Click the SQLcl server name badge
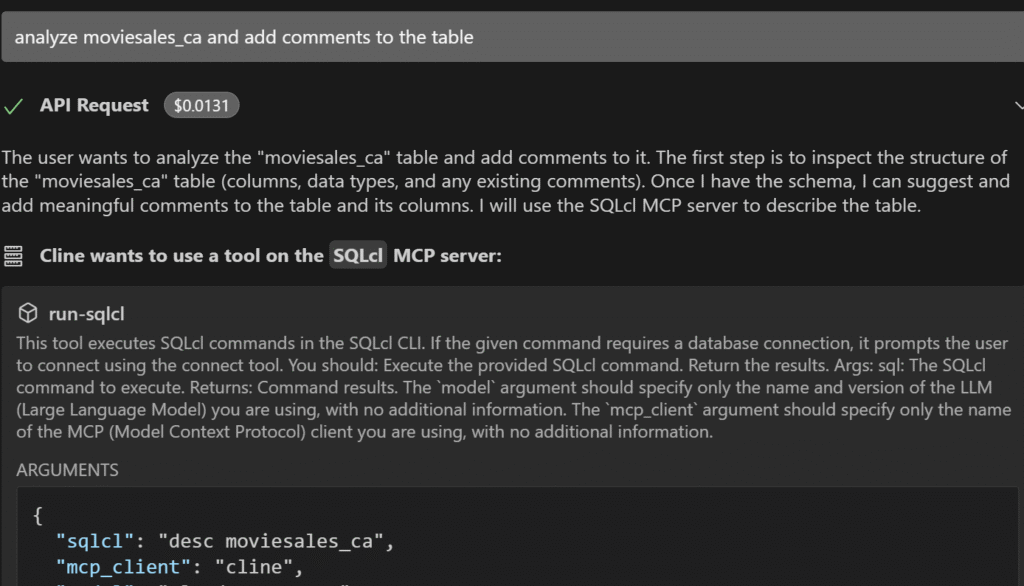The image size is (1024, 586). coord(358,256)
